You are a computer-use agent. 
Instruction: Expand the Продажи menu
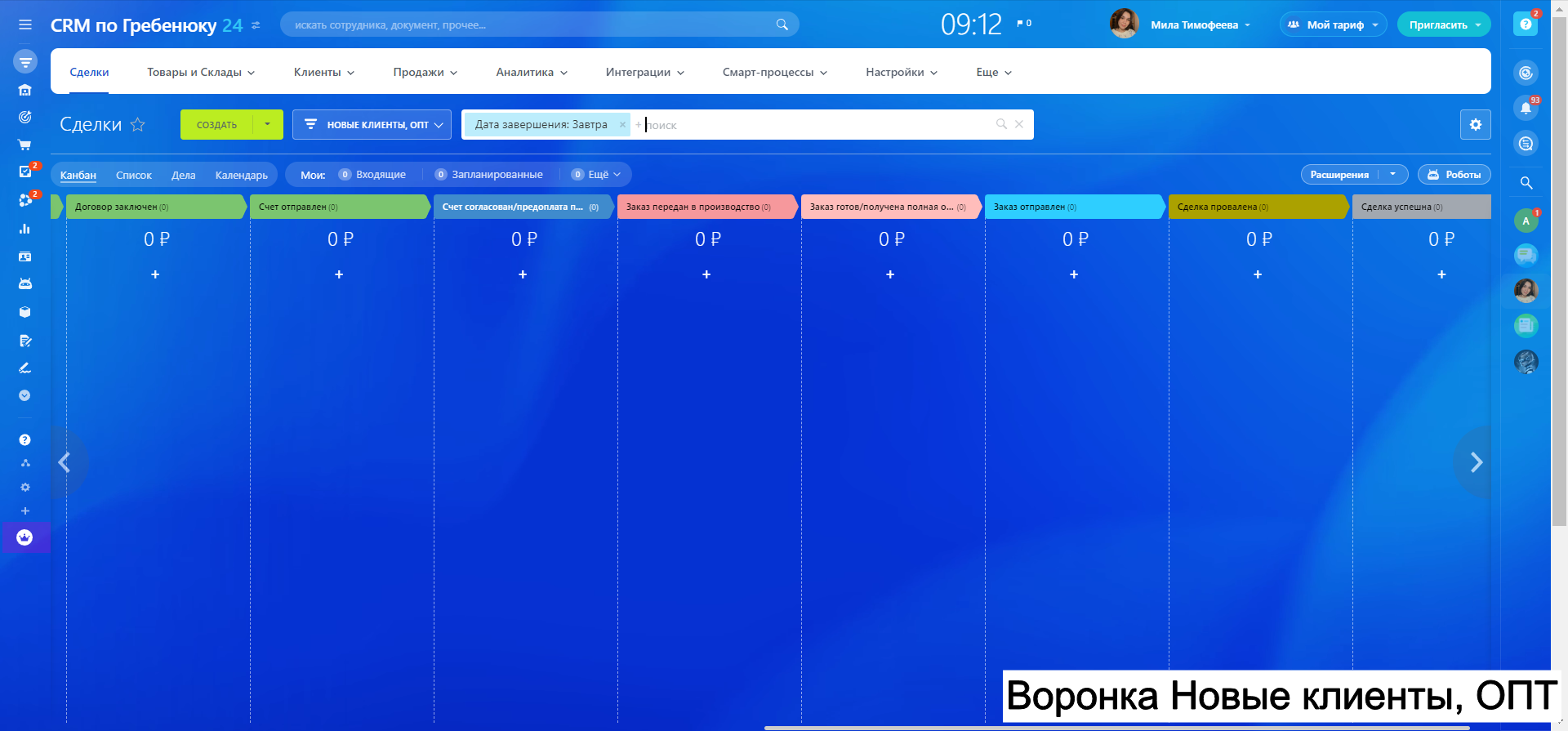click(425, 72)
